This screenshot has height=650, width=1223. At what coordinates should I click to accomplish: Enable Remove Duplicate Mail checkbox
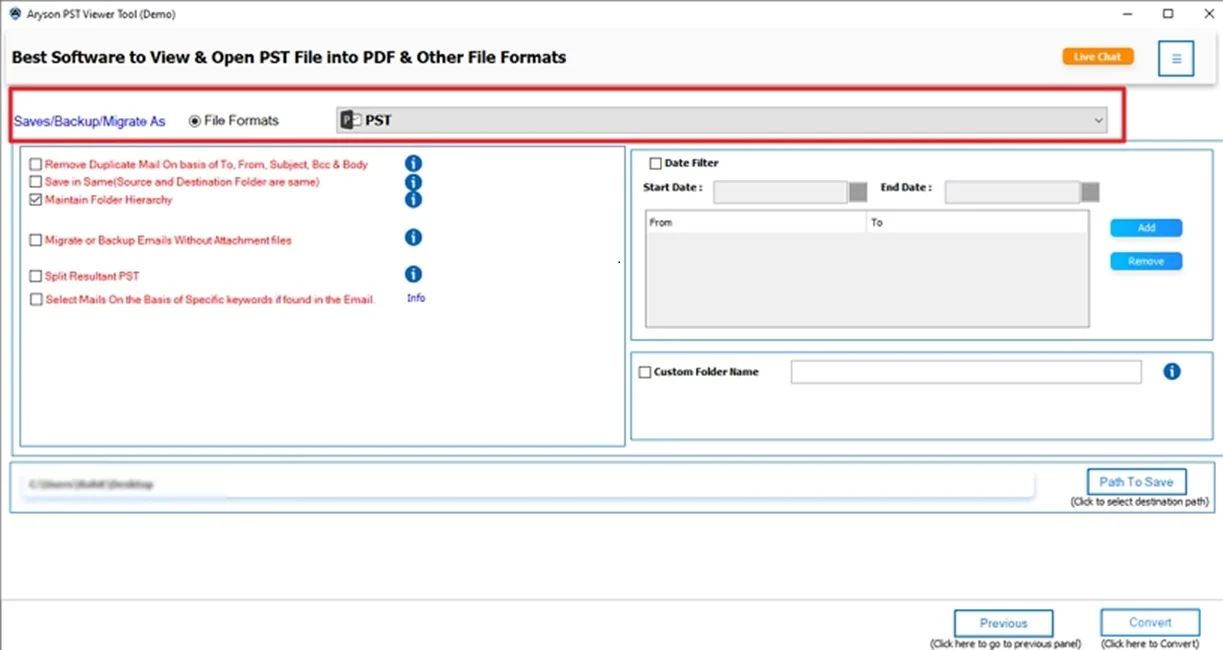pos(36,164)
